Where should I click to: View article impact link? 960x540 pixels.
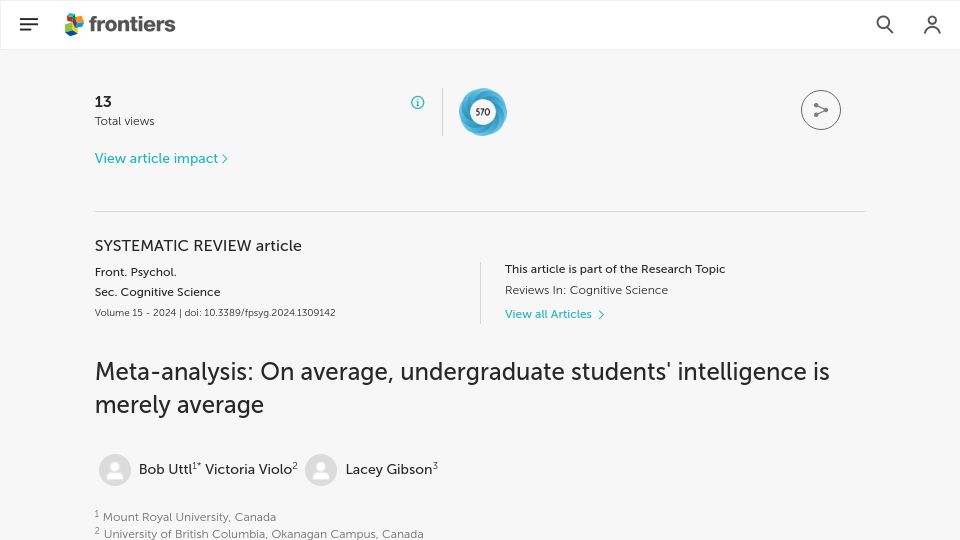pos(162,159)
